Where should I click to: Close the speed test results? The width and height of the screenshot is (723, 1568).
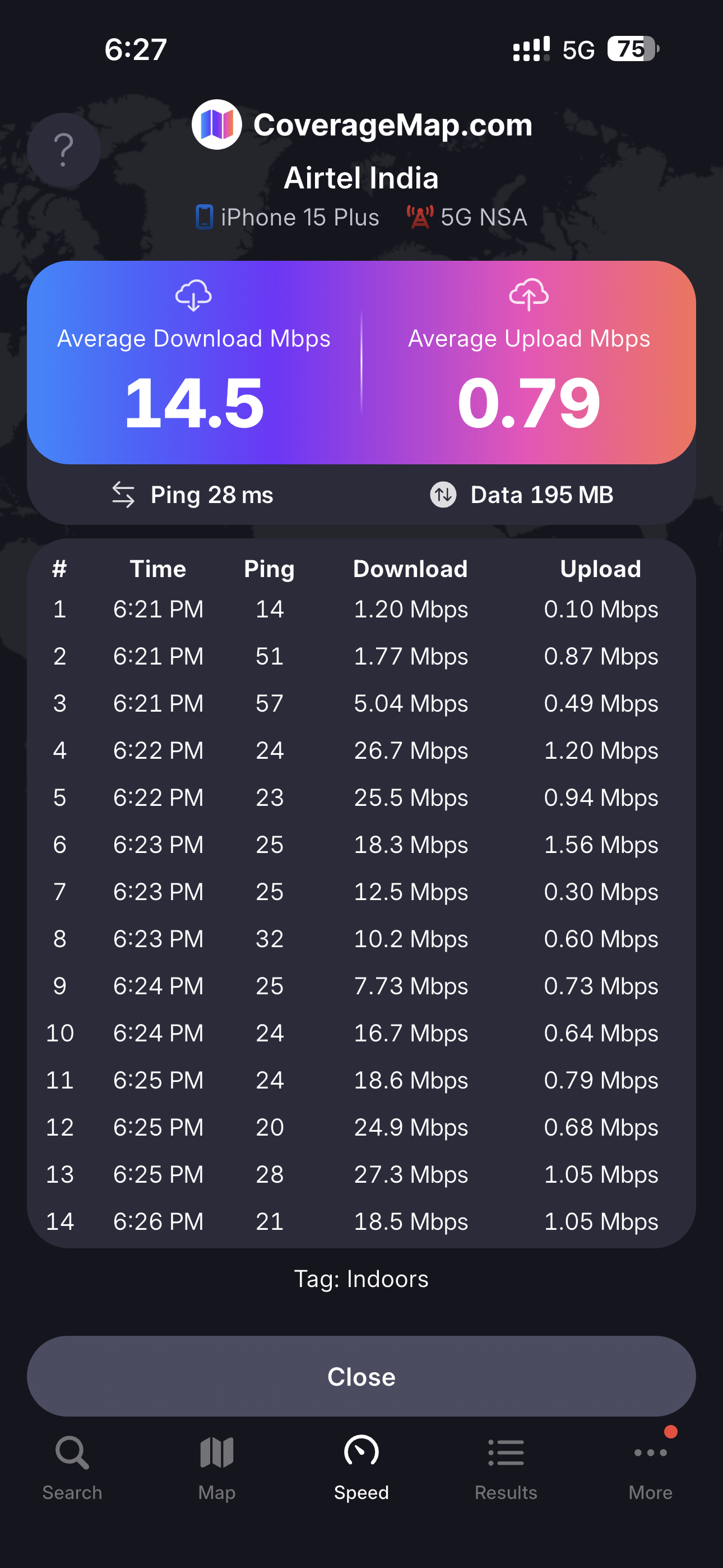tap(361, 1376)
